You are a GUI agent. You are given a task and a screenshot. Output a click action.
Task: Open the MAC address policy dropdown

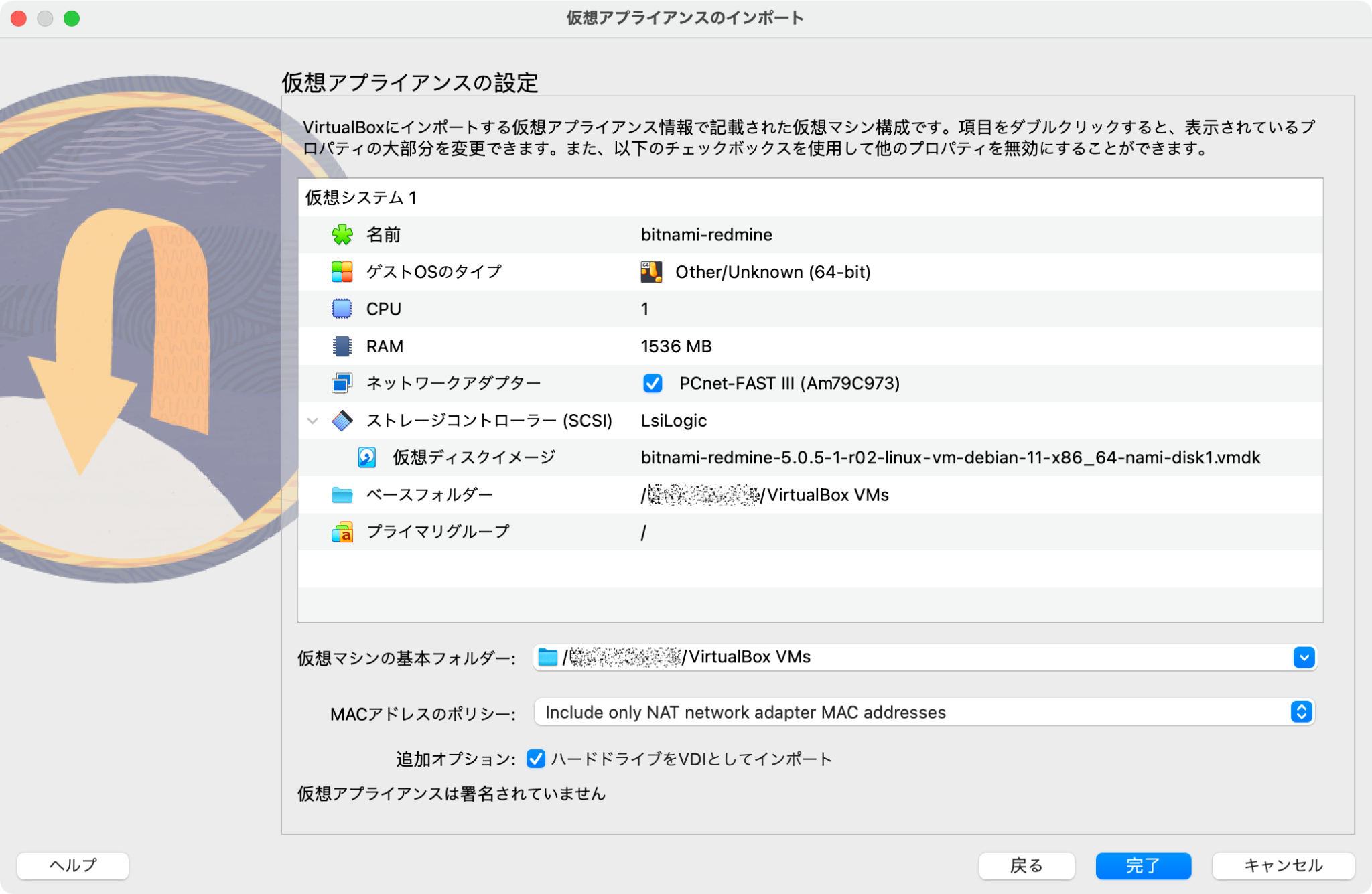pyautogui.click(x=1300, y=712)
